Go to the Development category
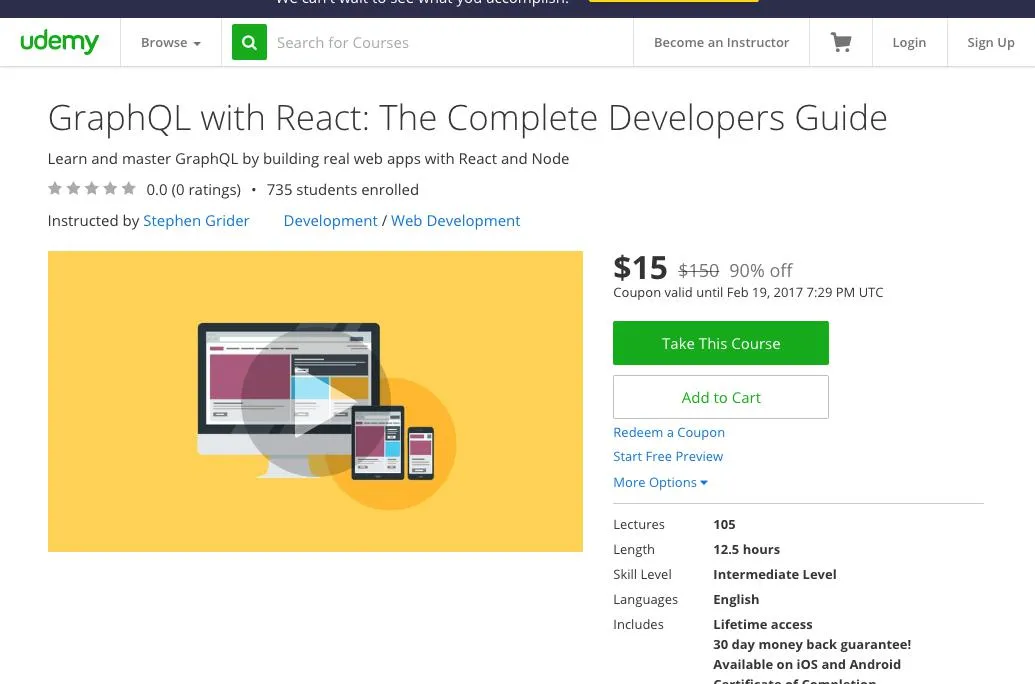The image size is (1035, 684). tap(330, 220)
